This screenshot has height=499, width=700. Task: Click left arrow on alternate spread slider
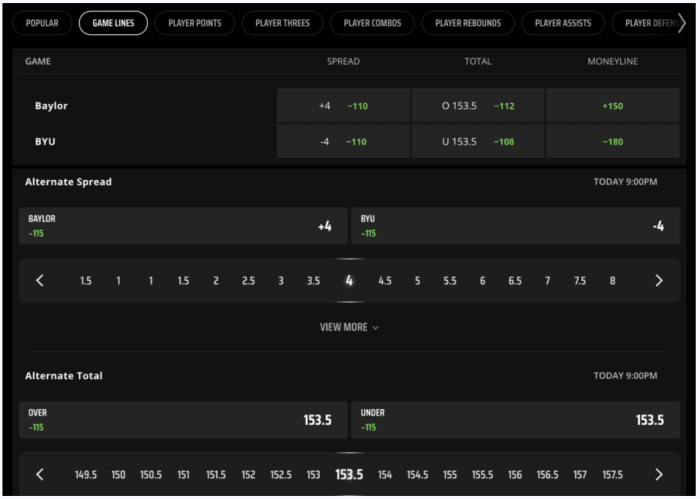click(40, 281)
